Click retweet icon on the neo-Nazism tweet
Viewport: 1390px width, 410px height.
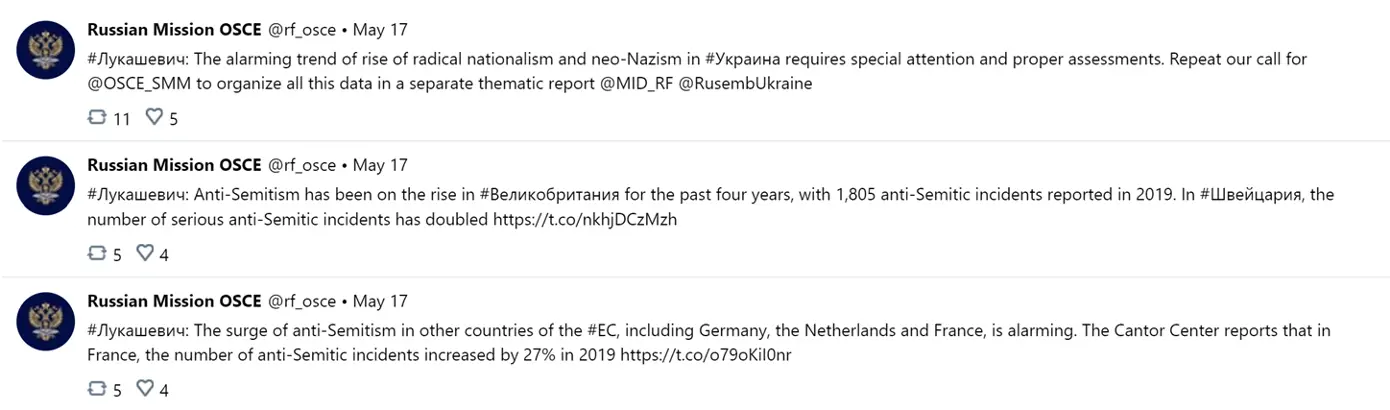point(97,118)
